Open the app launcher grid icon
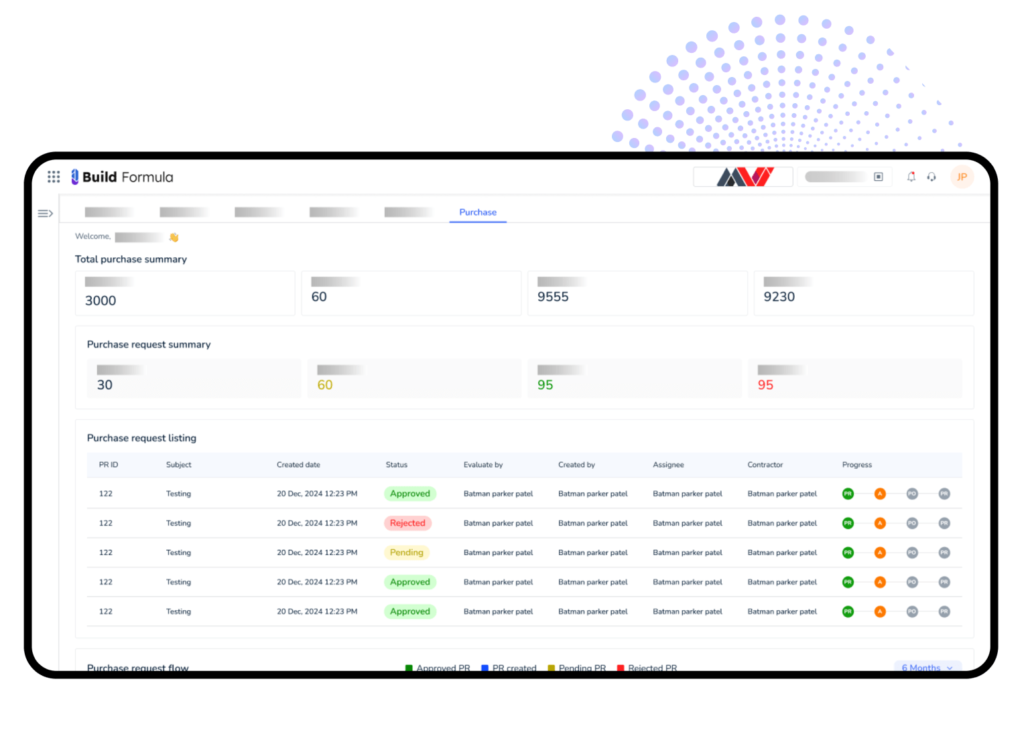 pos(54,177)
